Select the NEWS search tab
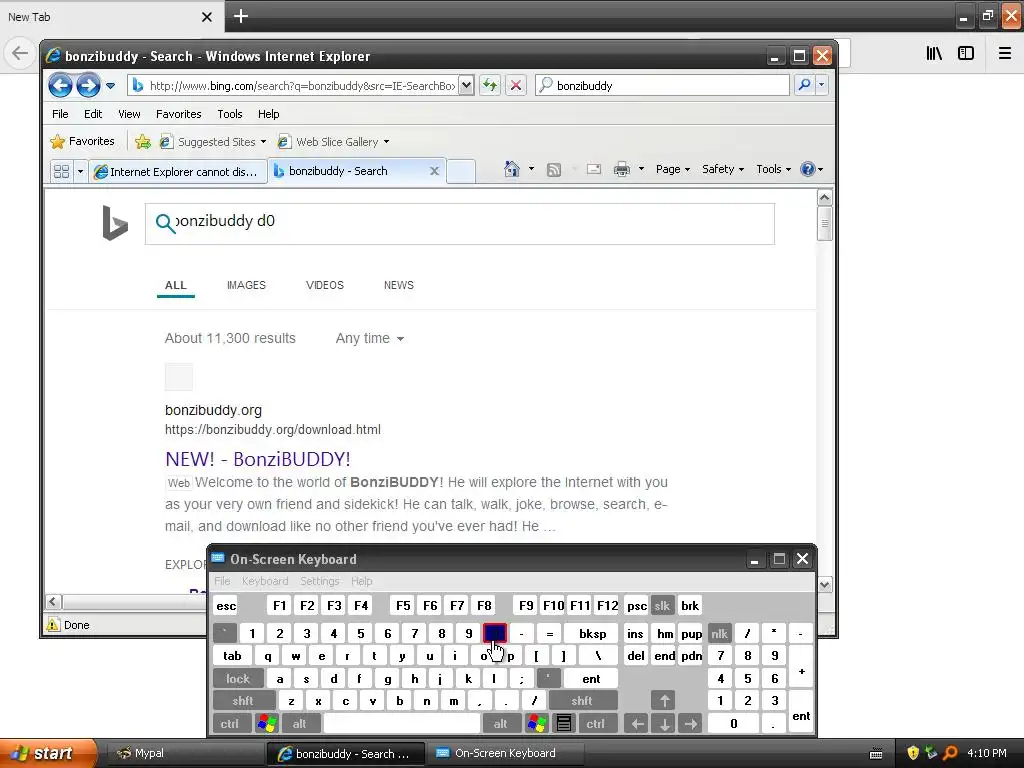Image resolution: width=1024 pixels, height=768 pixels. coord(399,285)
